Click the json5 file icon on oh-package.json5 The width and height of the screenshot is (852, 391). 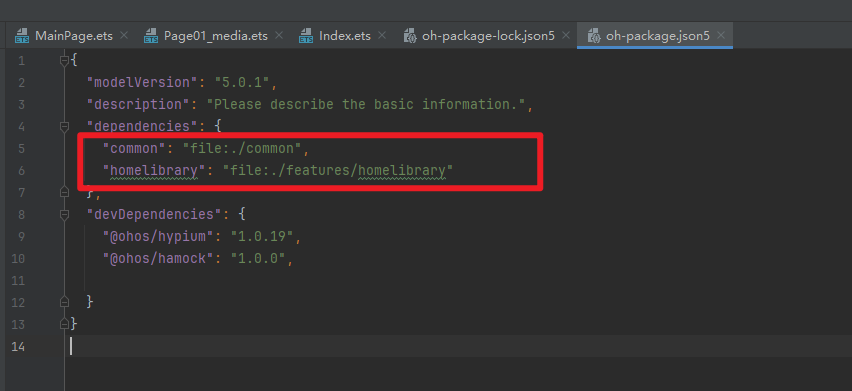(594, 36)
